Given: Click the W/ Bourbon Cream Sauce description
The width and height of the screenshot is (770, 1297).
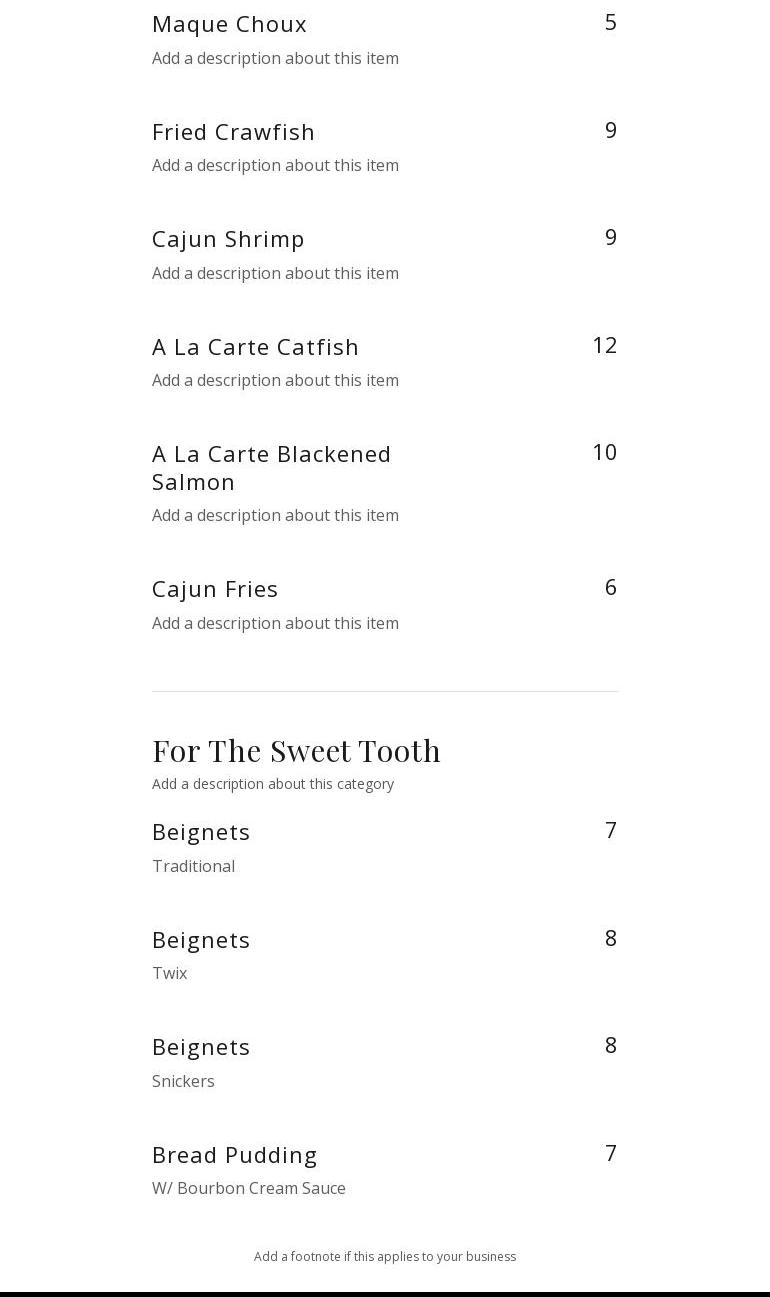Looking at the screenshot, I should click(249, 1188).
